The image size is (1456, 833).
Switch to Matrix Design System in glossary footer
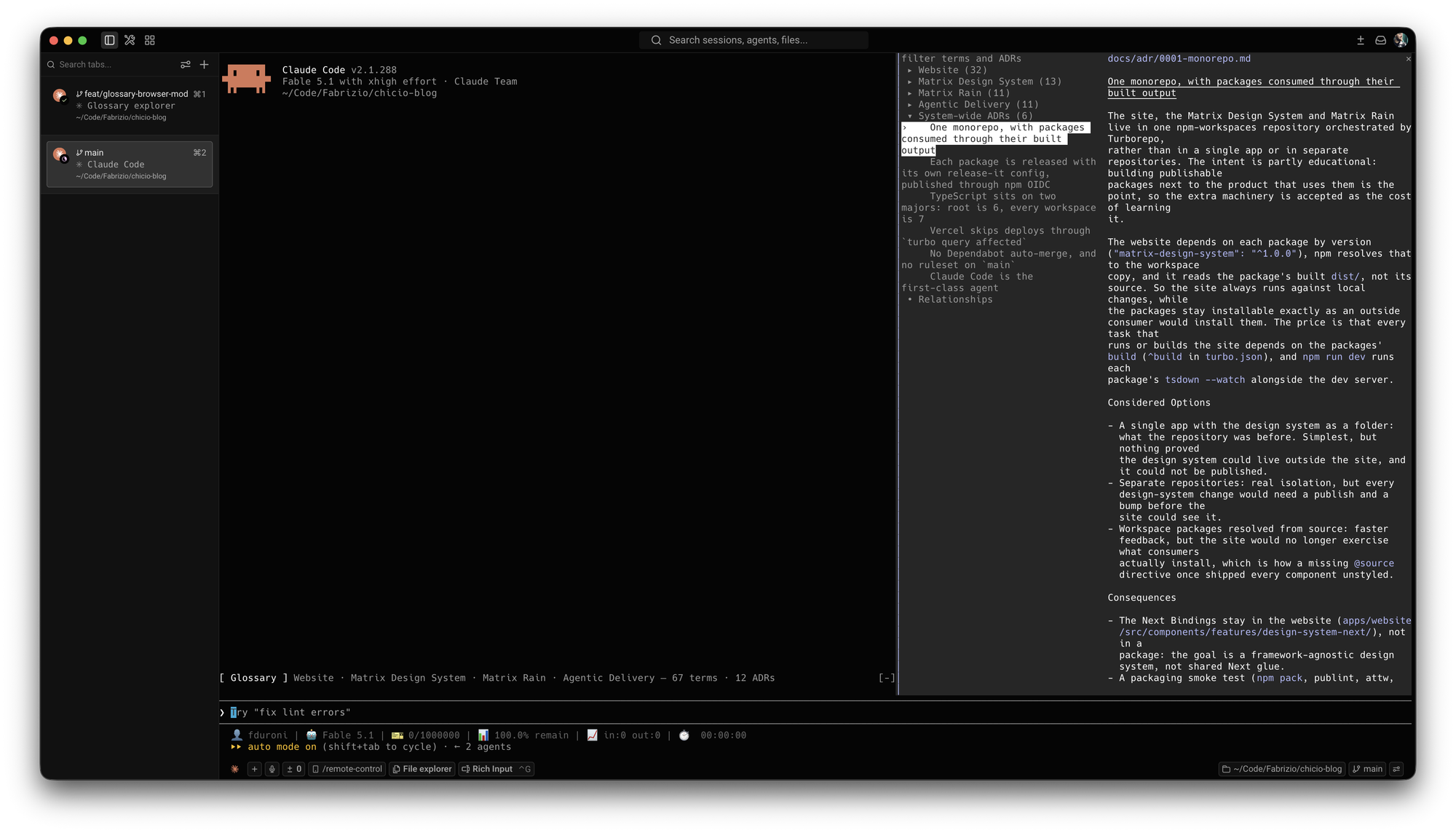408,678
